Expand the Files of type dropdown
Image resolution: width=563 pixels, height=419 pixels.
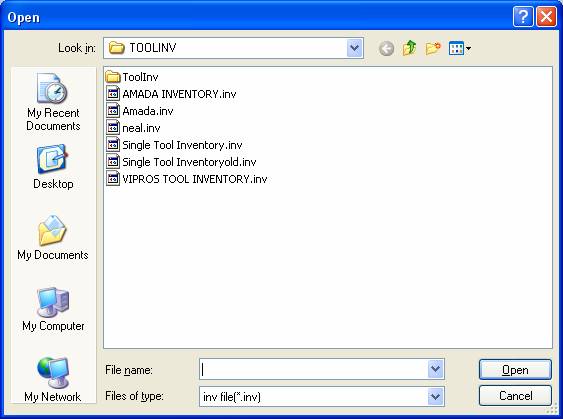[x=435, y=396]
